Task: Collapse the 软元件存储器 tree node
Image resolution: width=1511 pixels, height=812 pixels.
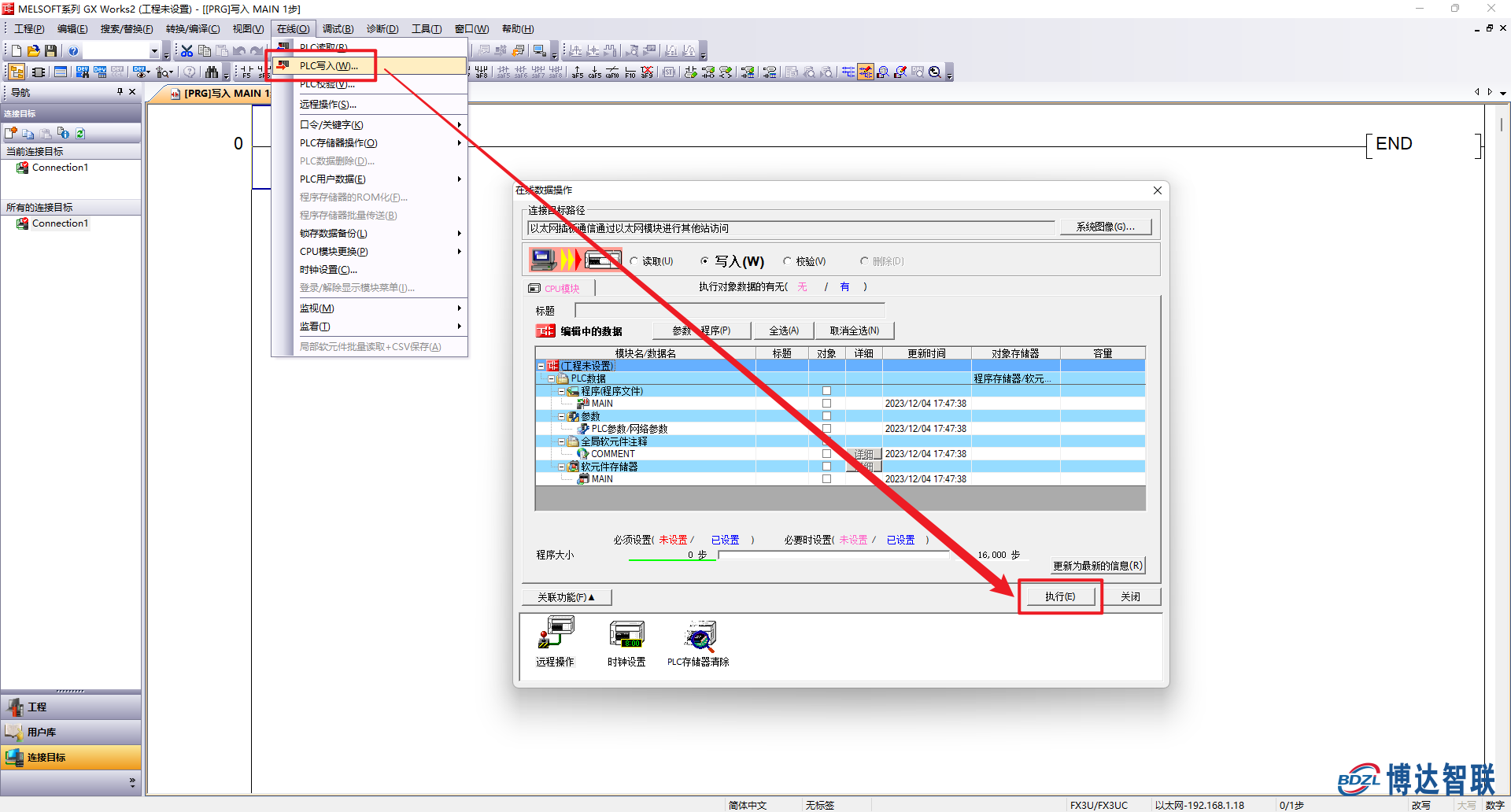Action: 561,467
